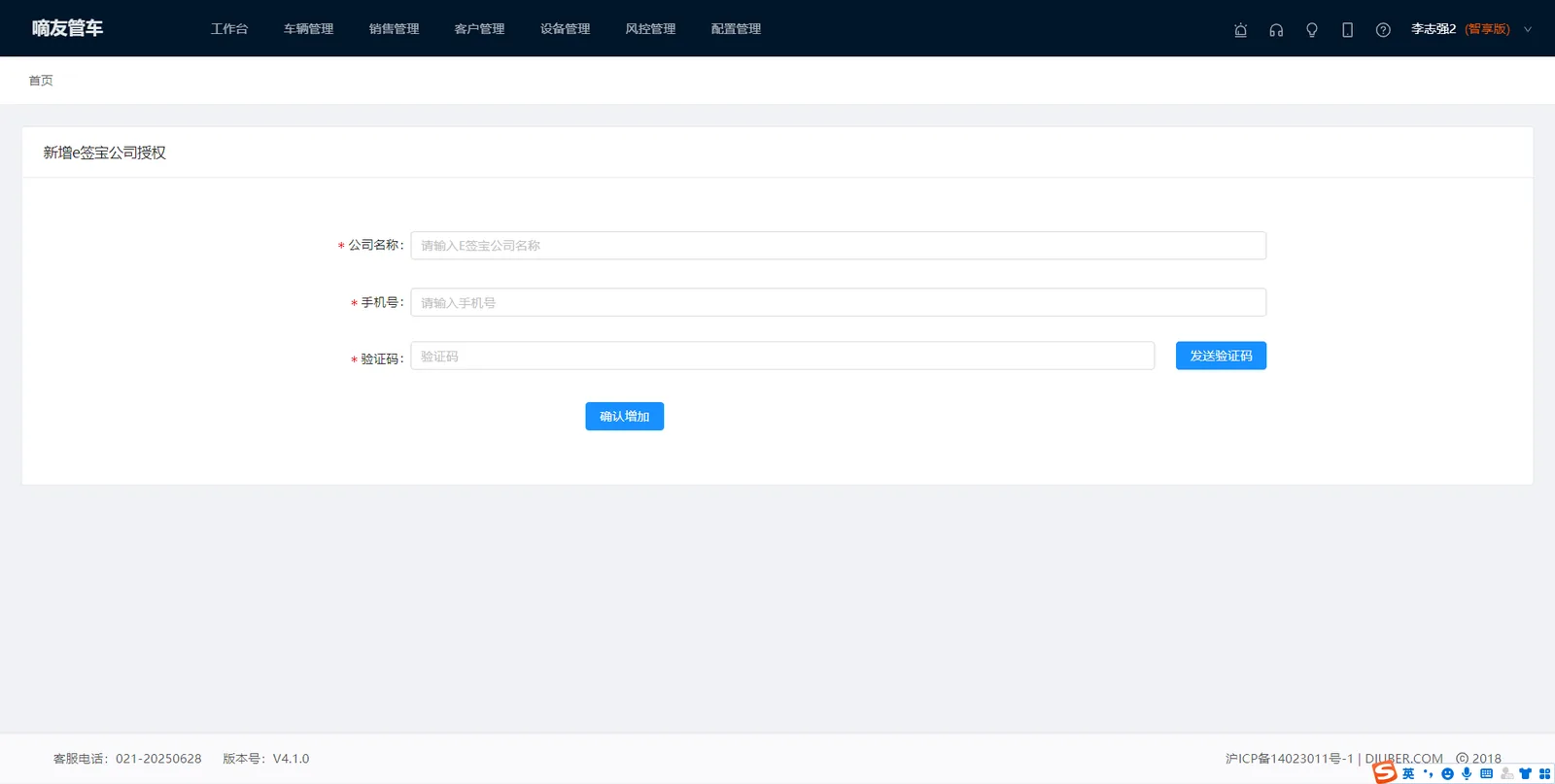Open the headset customer service icon

[1276, 30]
